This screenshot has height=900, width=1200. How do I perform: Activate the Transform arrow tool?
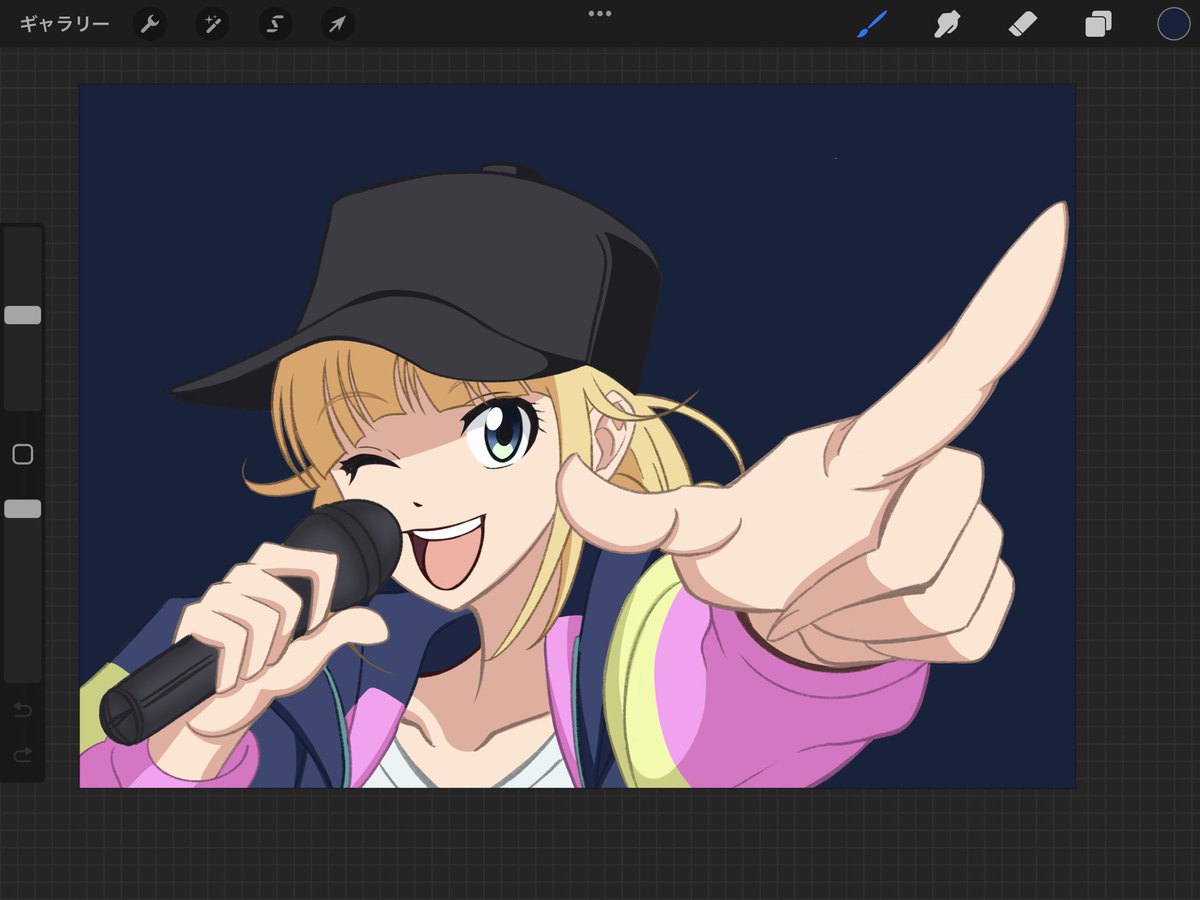point(338,24)
